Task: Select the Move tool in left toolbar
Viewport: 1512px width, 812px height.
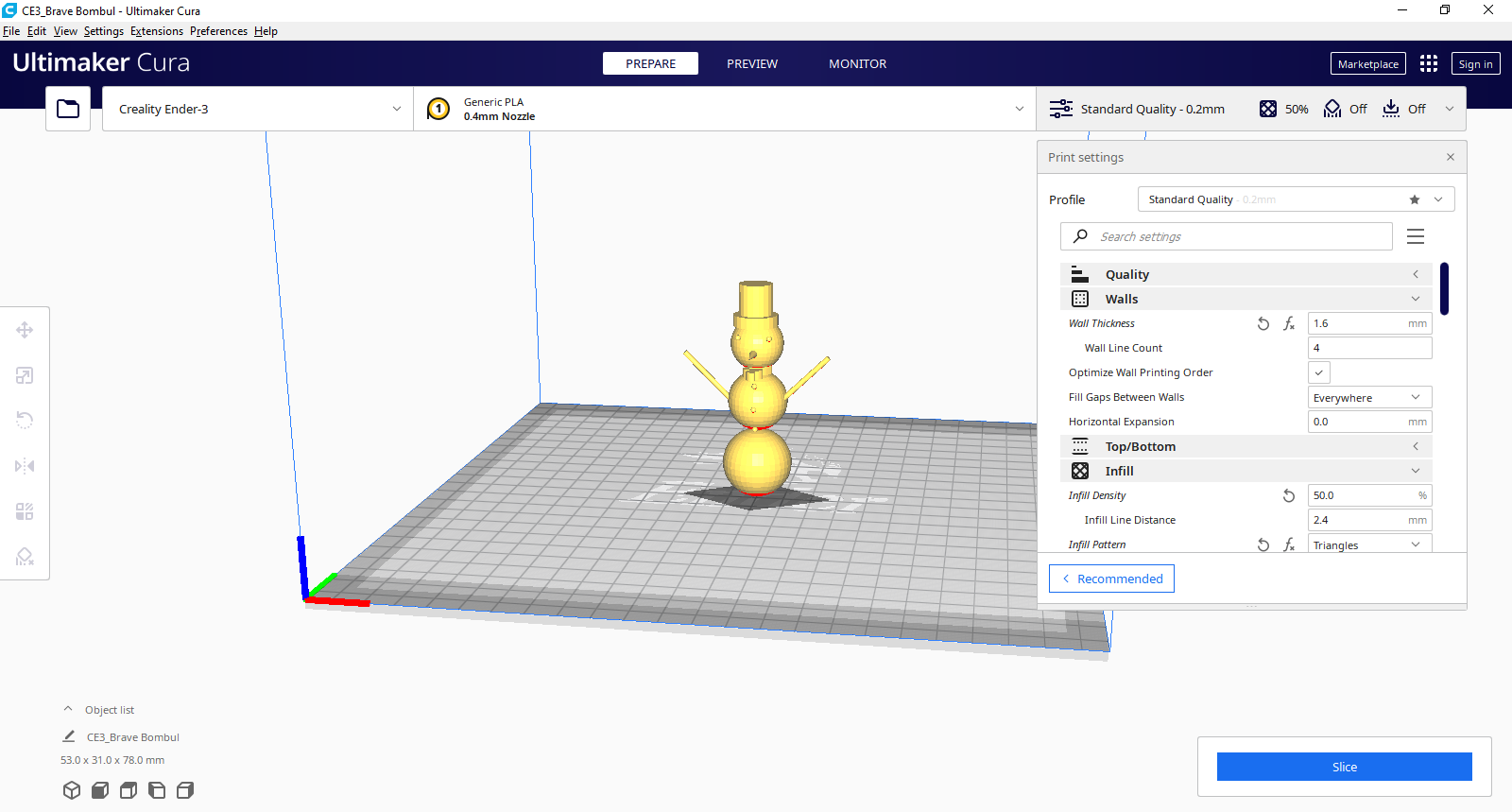Action: [x=25, y=330]
